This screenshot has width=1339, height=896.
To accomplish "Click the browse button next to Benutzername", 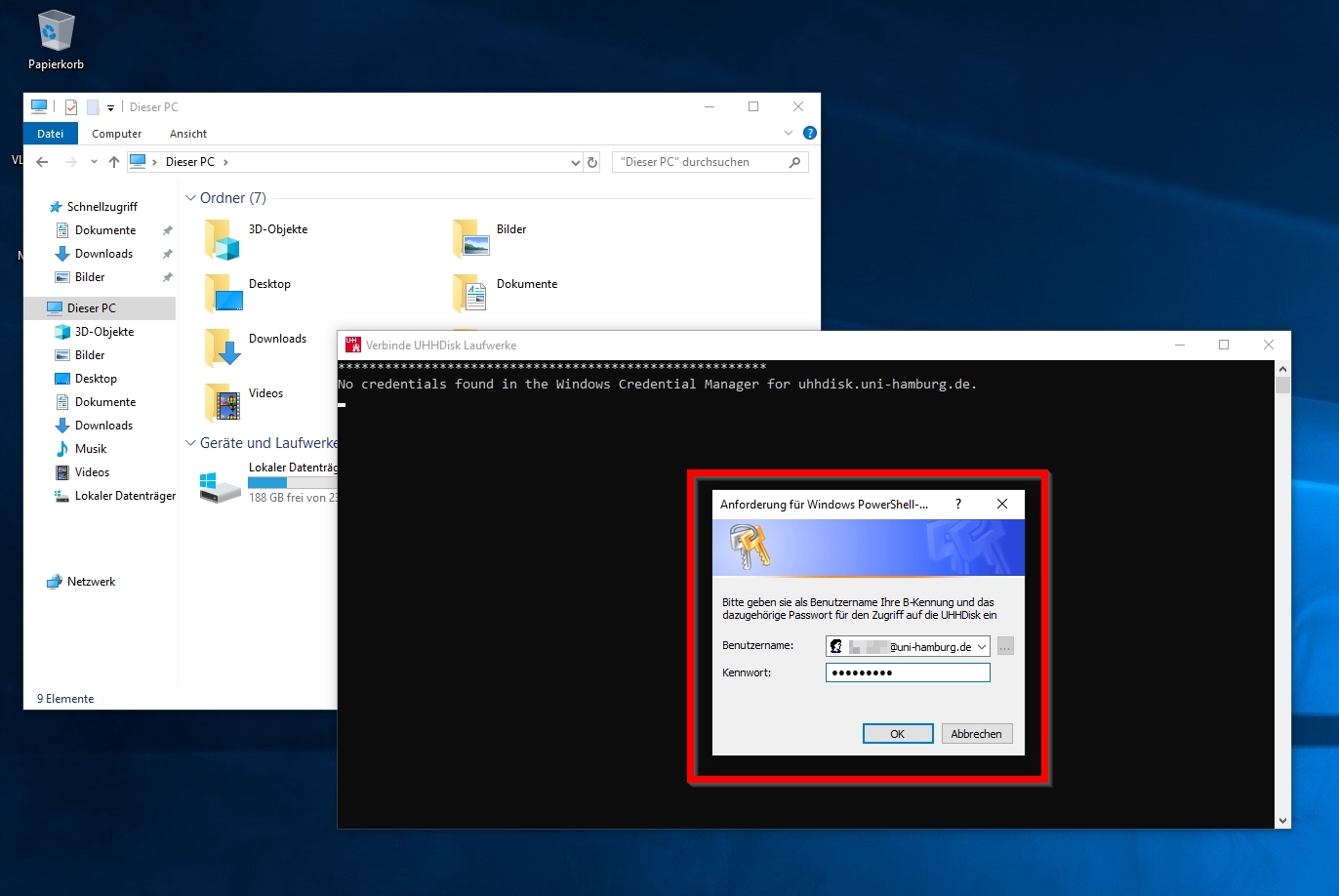I will pos(1005,646).
